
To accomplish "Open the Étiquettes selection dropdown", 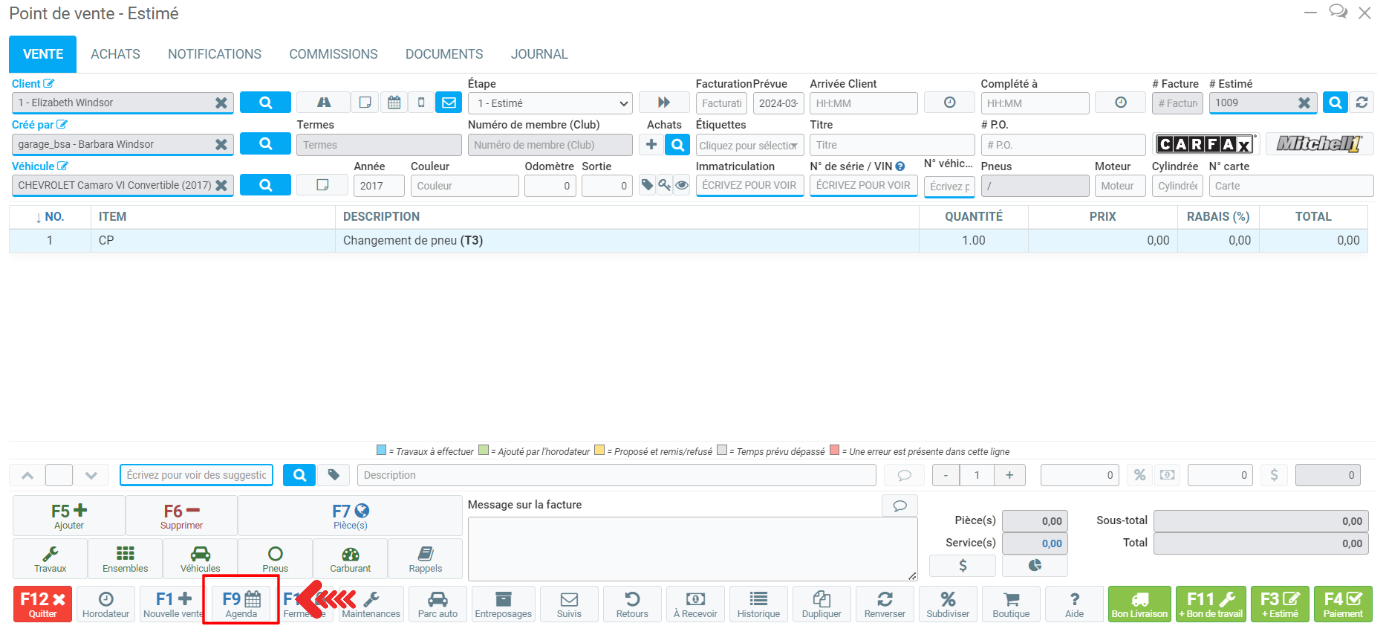I will pyautogui.click(x=750, y=145).
